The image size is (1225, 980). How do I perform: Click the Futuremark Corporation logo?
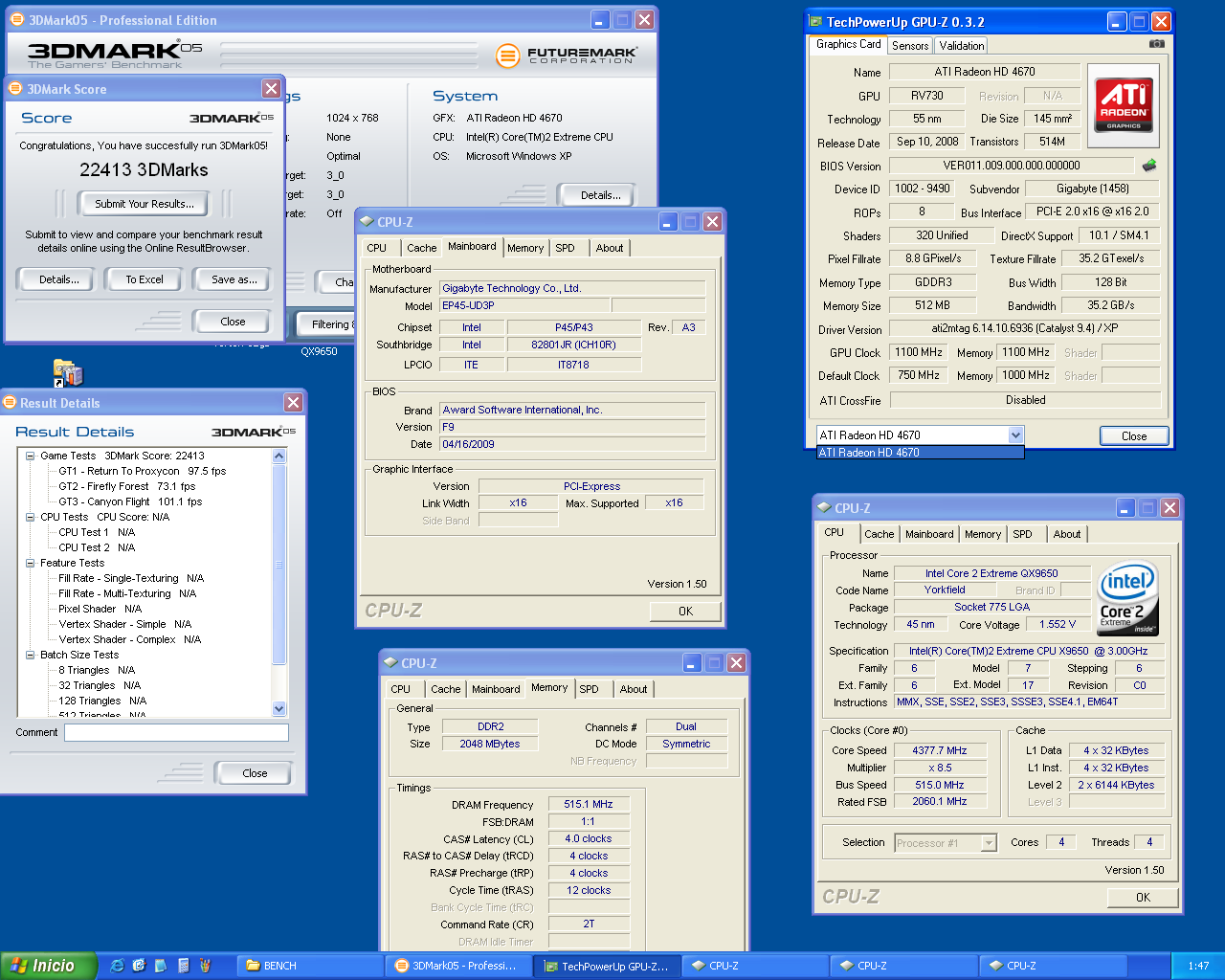(567, 56)
